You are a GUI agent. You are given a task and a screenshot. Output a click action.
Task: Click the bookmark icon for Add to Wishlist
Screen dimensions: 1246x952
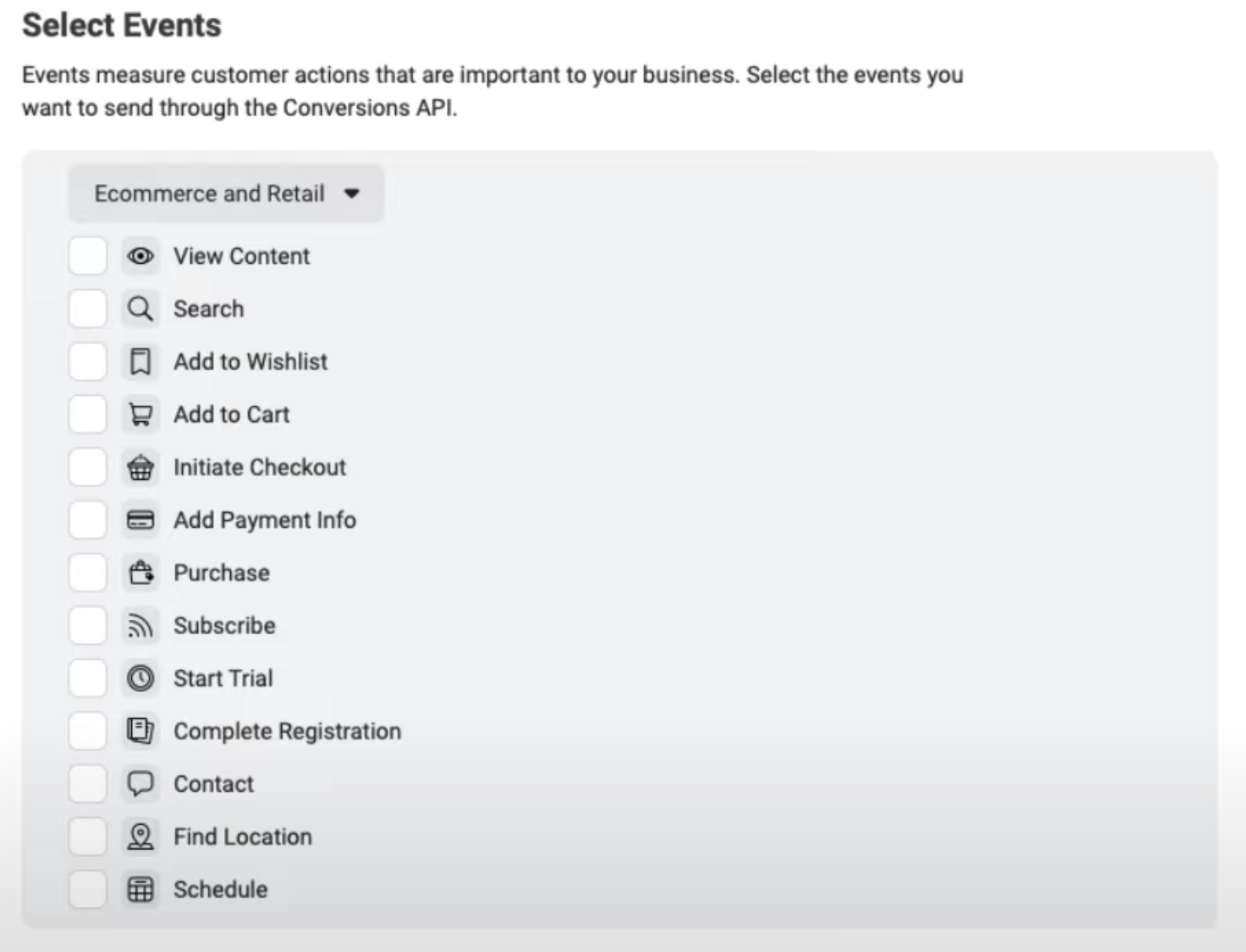(x=141, y=361)
